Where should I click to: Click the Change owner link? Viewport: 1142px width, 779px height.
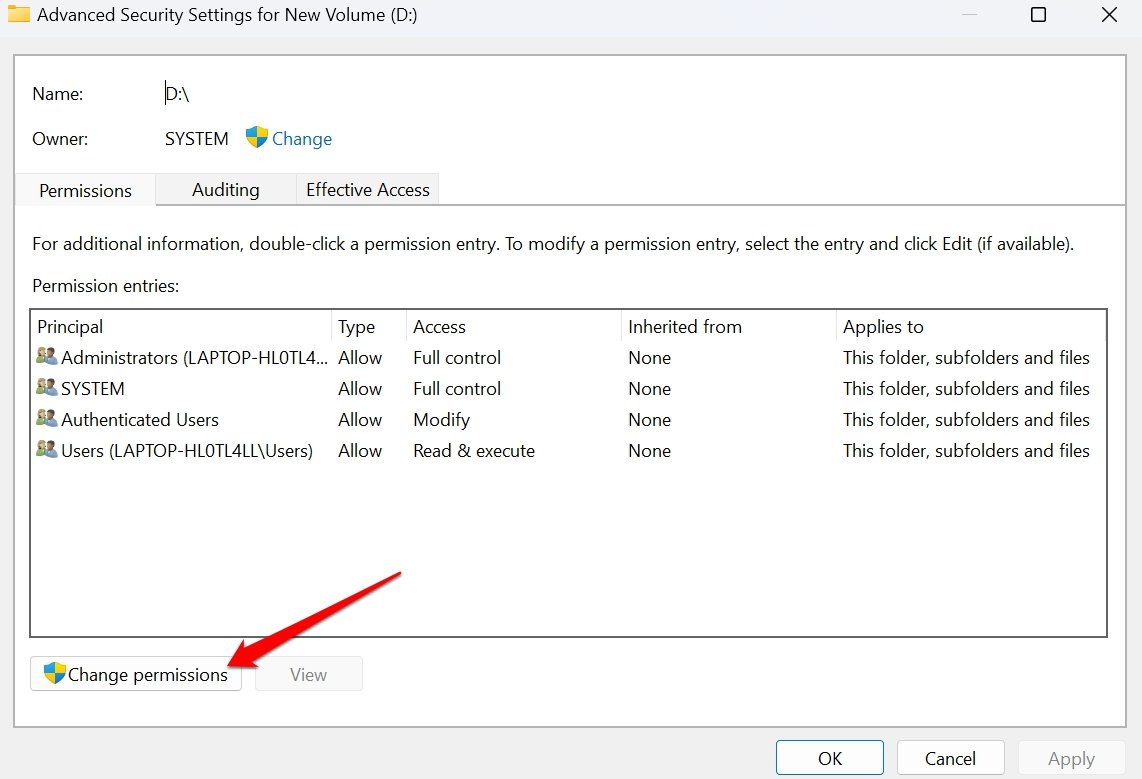pos(302,139)
